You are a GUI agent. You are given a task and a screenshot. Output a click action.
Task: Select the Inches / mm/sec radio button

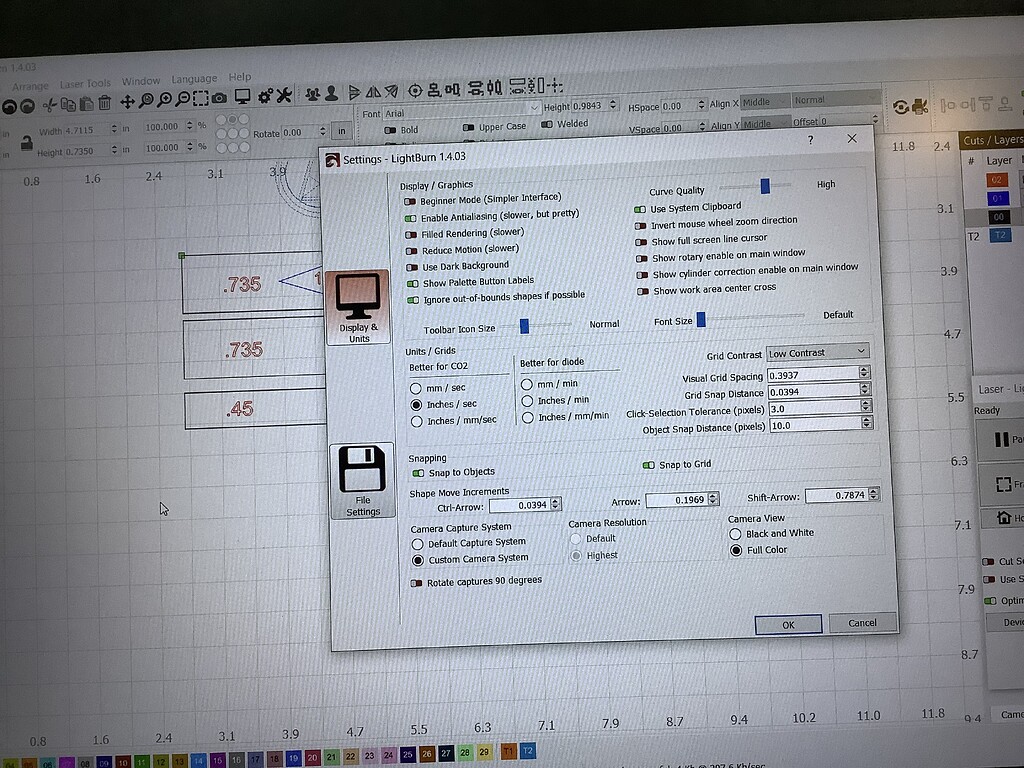pos(418,420)
